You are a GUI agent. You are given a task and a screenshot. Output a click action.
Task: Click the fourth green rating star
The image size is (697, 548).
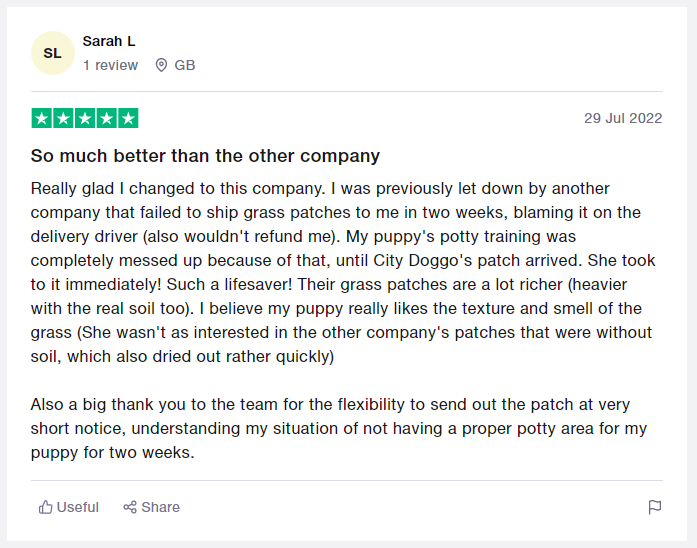click(x=106, y=118)
